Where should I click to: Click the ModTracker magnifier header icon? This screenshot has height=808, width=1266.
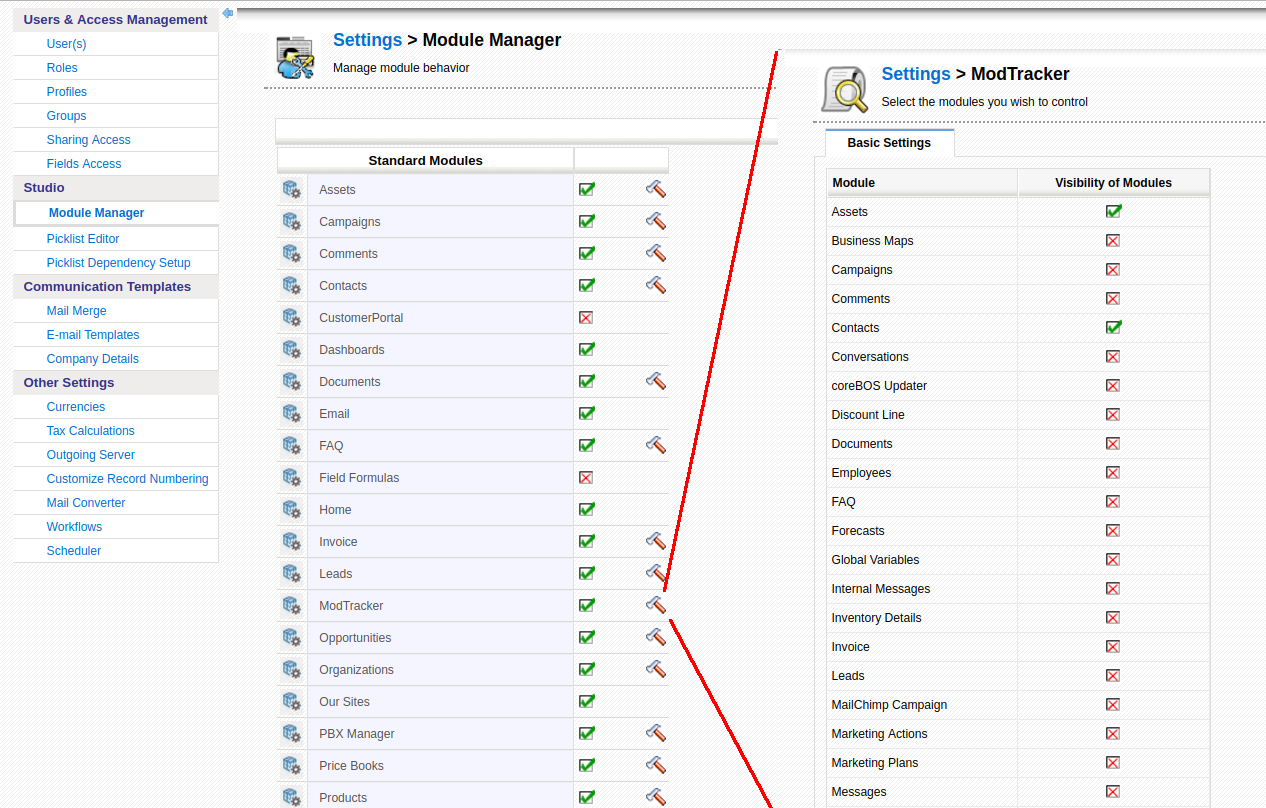[845, 89]
